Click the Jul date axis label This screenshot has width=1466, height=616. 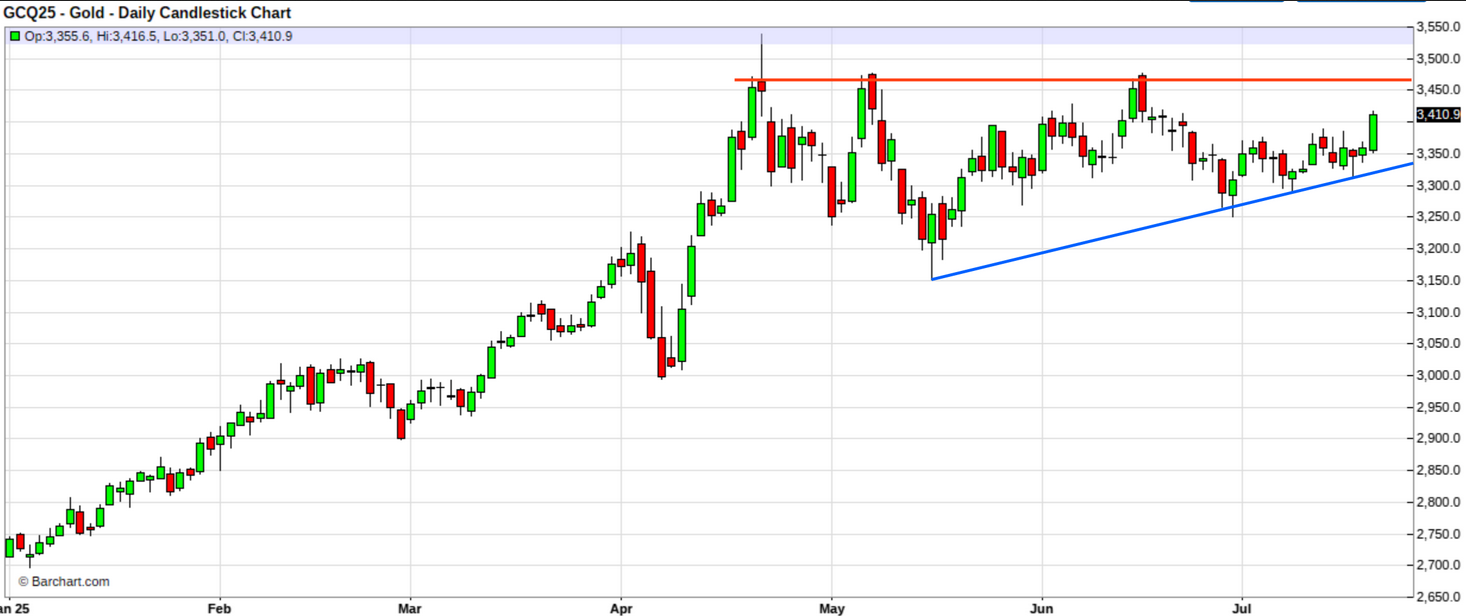point(1242,607)
